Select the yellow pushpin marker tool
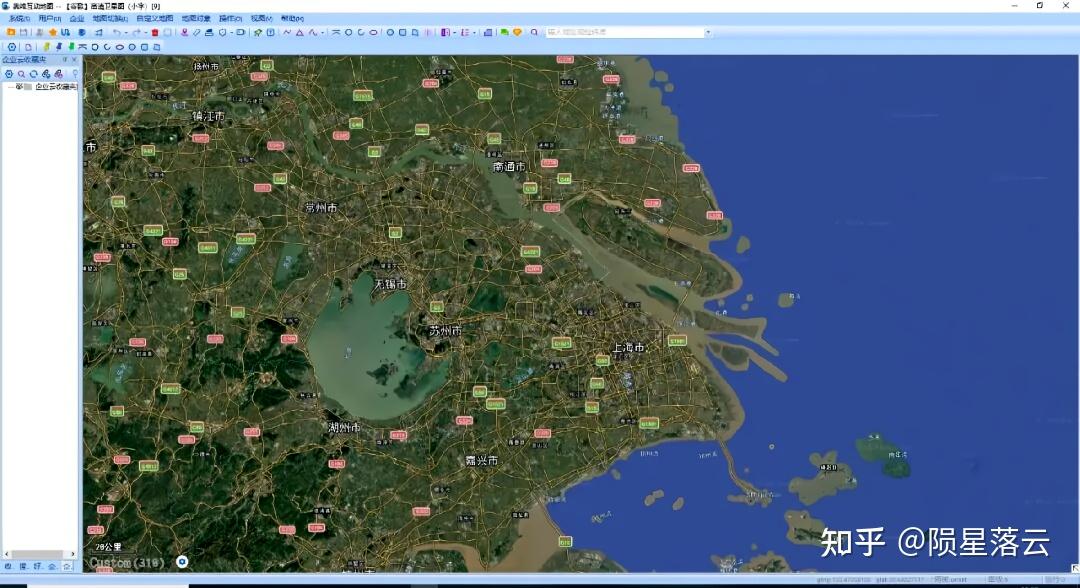 click(x=47, y=48)
